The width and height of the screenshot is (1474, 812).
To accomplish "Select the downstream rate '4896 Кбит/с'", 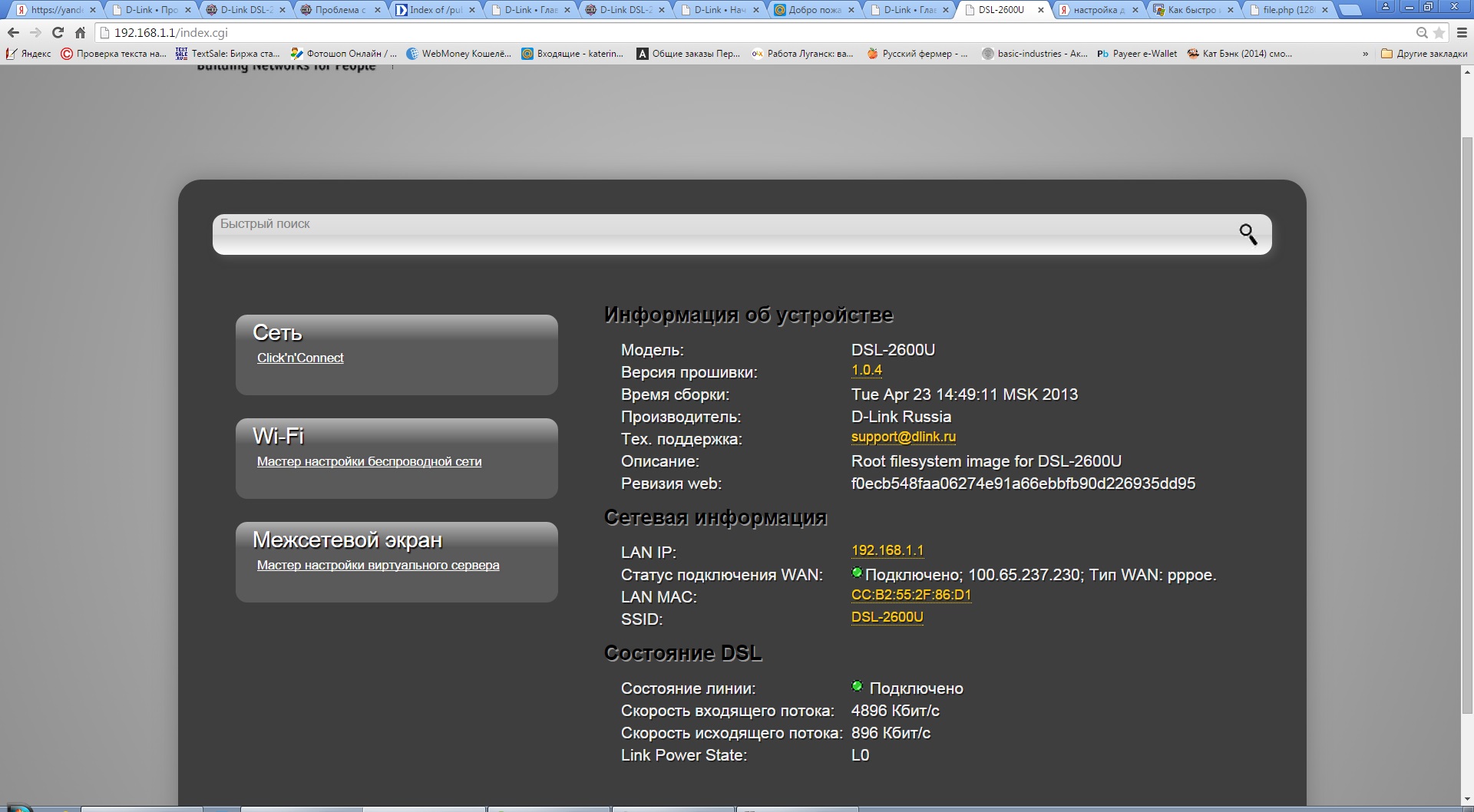I will point(895,711).
